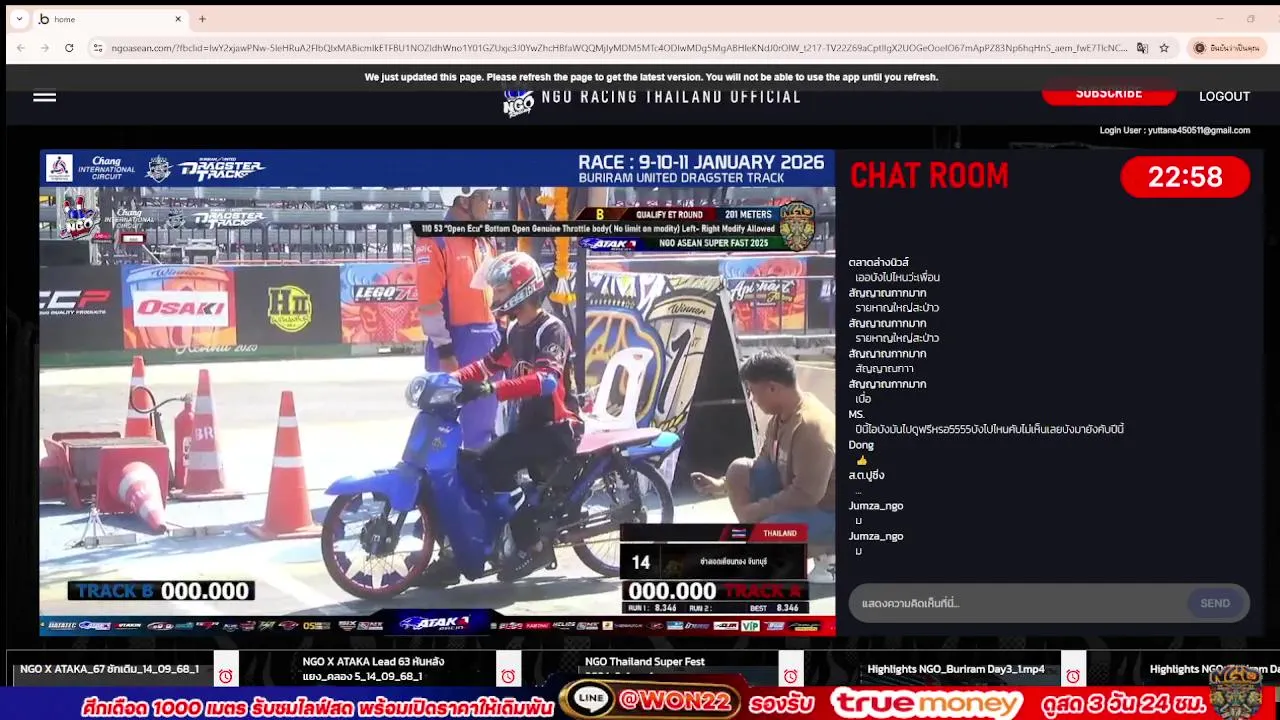
Task: Click chat username ส.ต.ปูซึ่ง
Action: click(867, 476)
